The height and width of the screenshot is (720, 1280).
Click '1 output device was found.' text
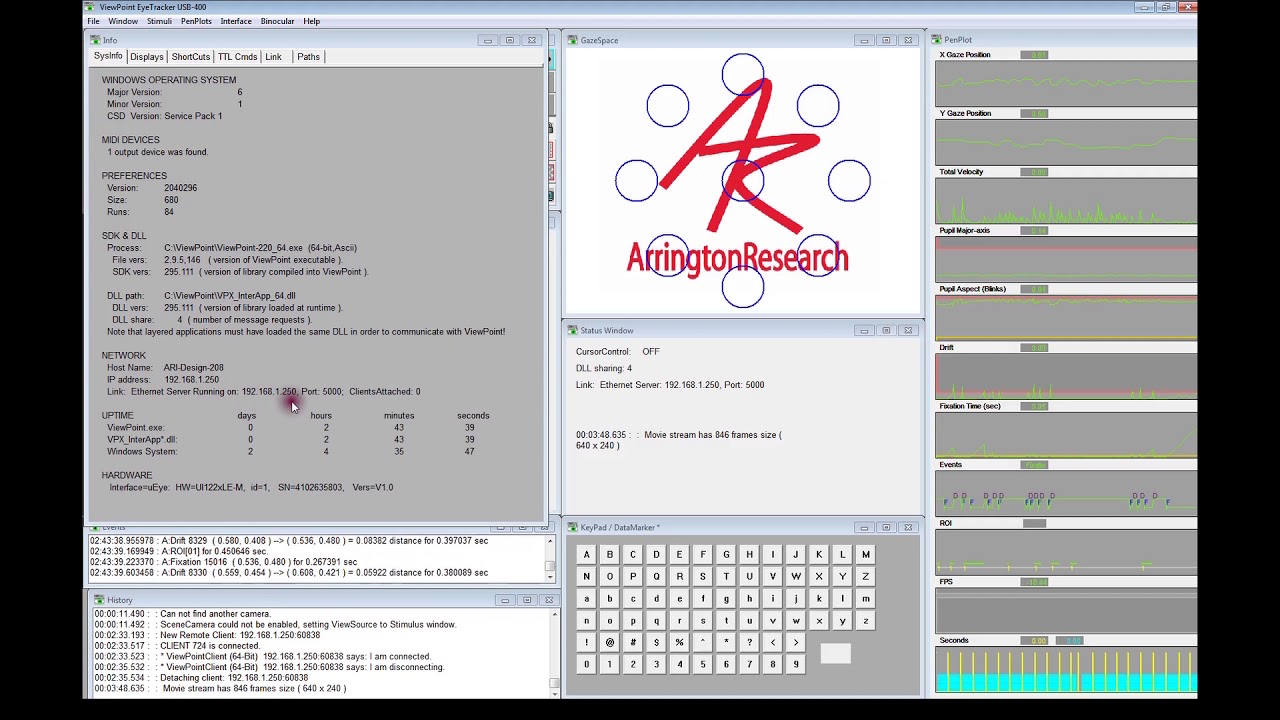(x=158, y=152)
